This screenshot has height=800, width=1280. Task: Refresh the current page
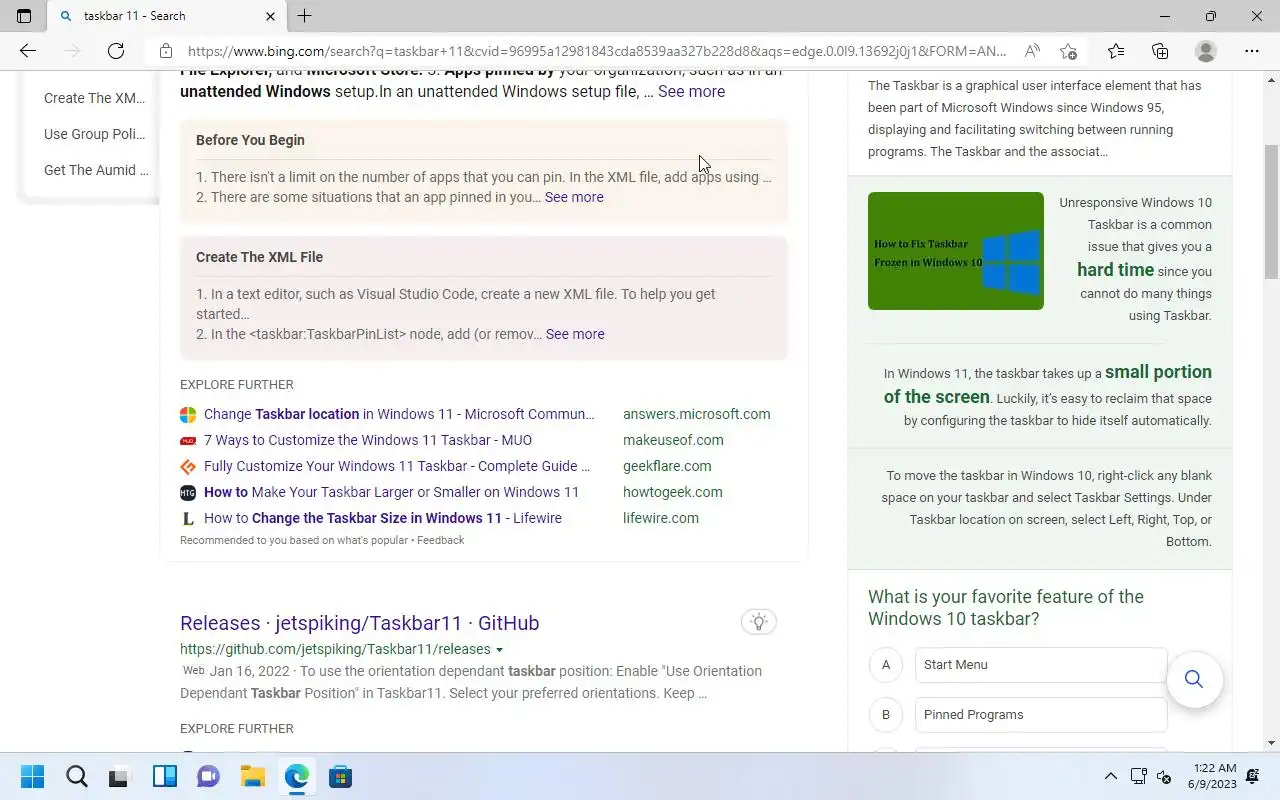click(116, 51)
